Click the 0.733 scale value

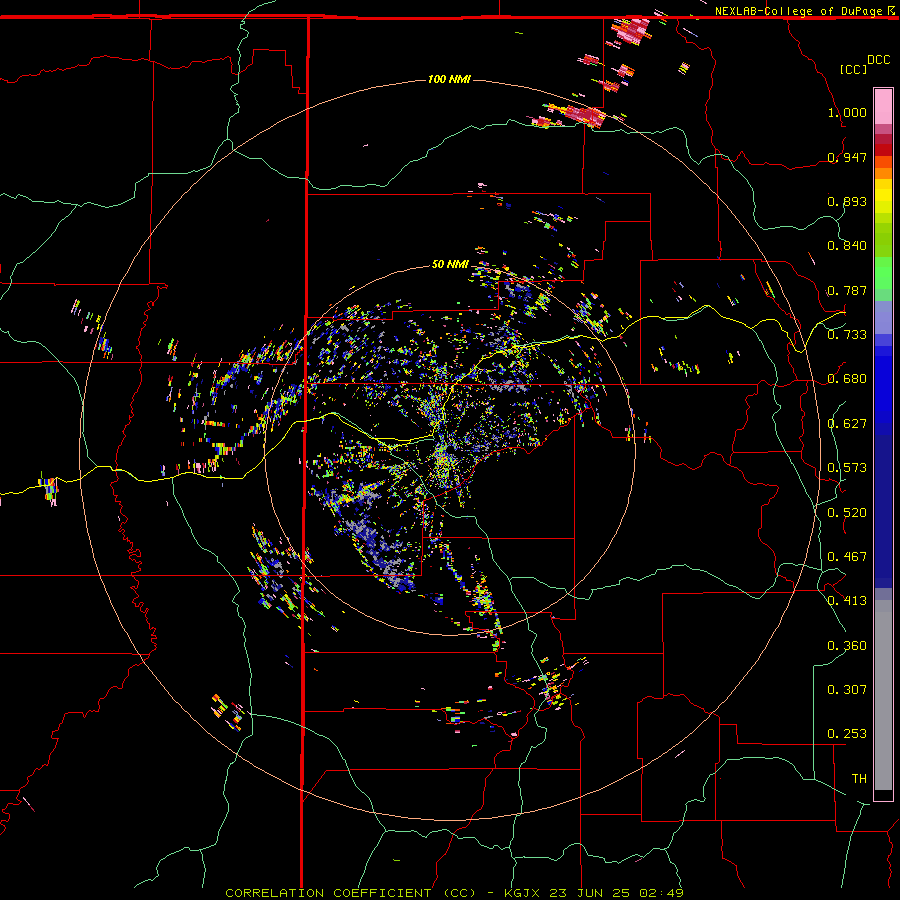coord(847,335)
